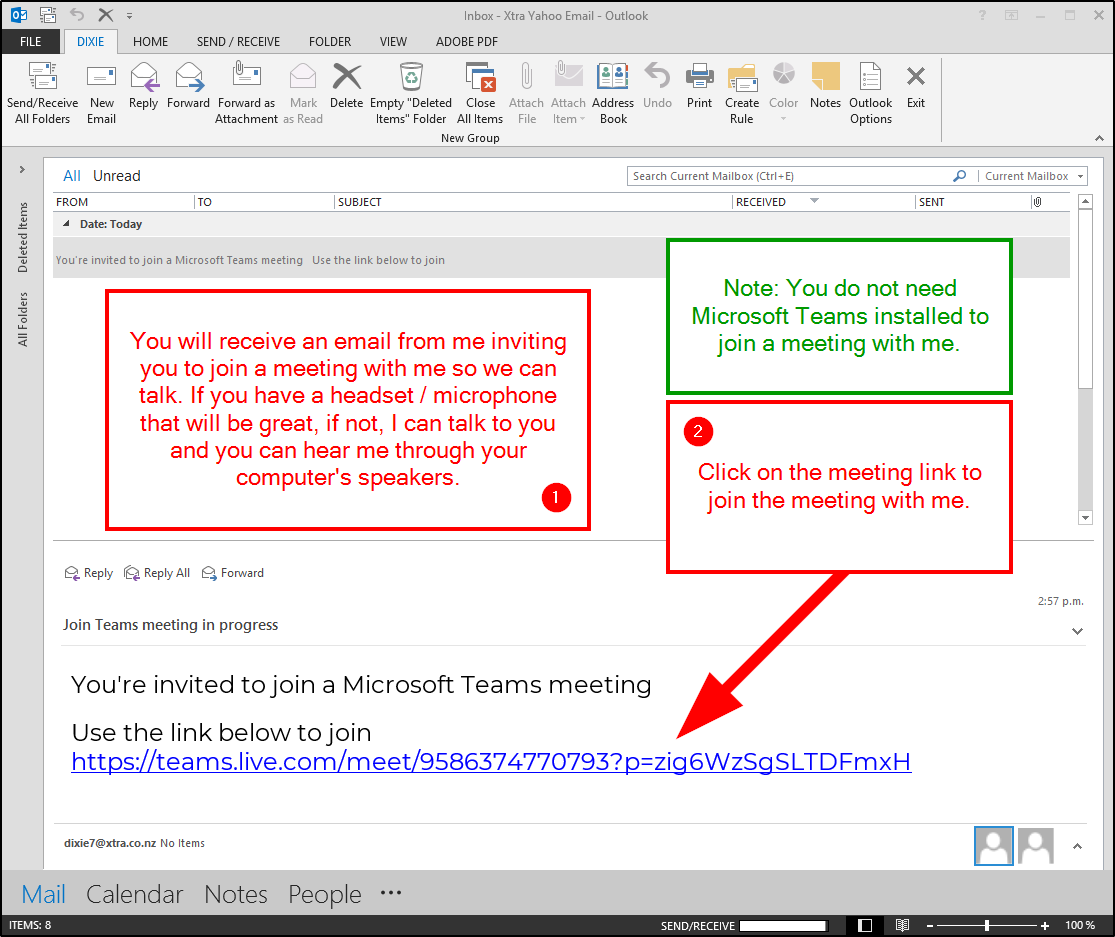1115x937 pixels.
Task: Click Forward in the reading pane
Action: 233,573
